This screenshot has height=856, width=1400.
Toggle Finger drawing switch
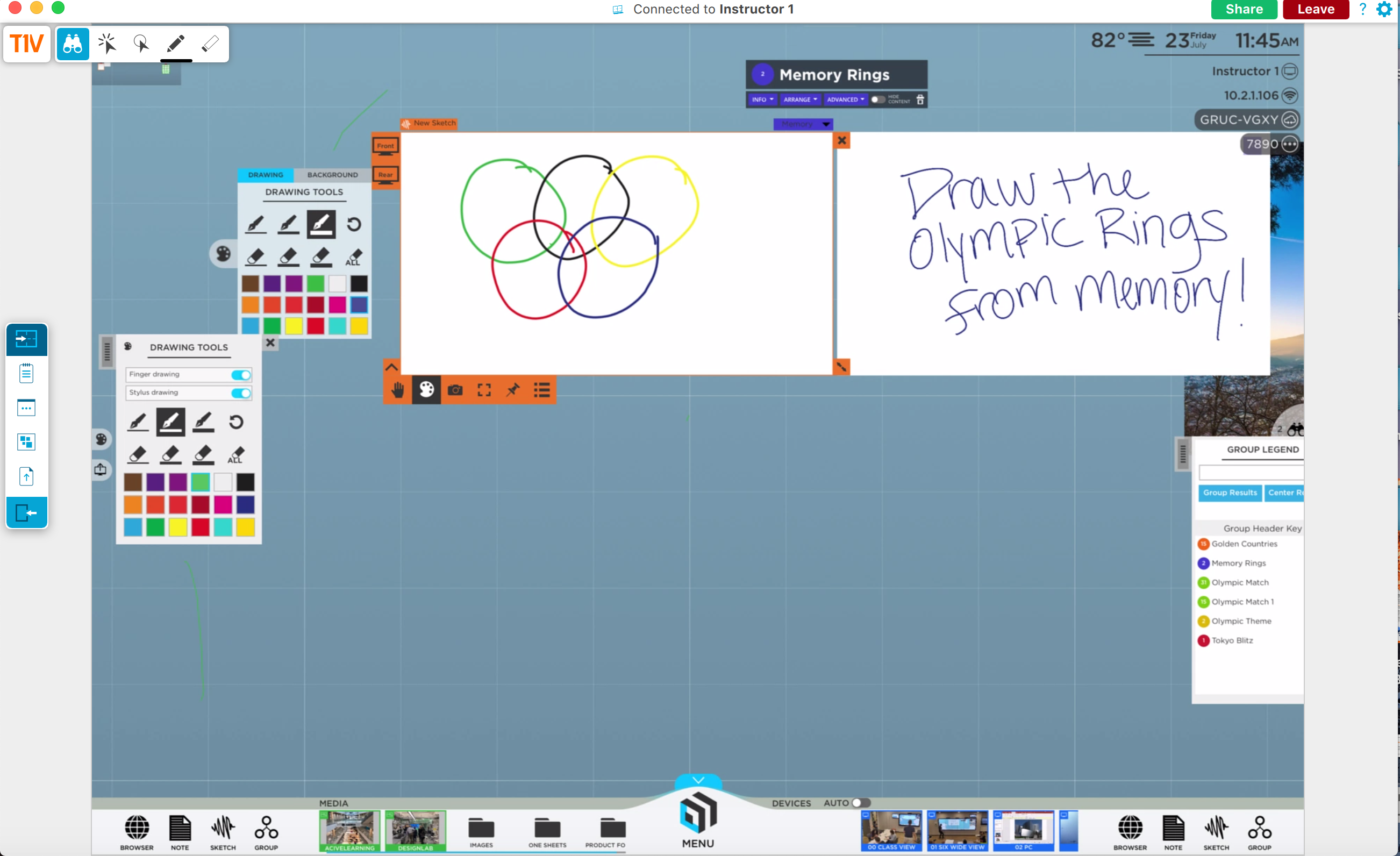point(241,375)
